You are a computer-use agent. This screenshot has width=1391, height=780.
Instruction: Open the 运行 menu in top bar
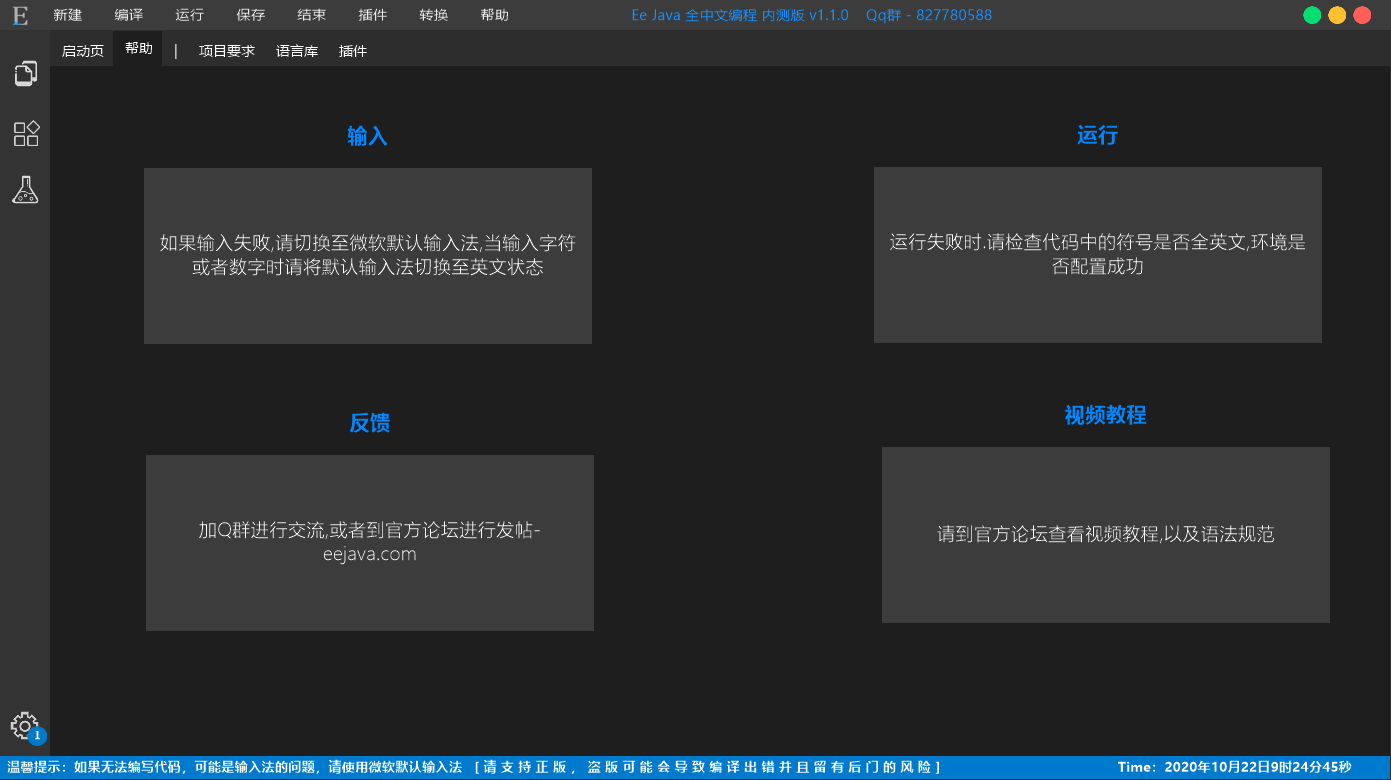pos(190,15)
